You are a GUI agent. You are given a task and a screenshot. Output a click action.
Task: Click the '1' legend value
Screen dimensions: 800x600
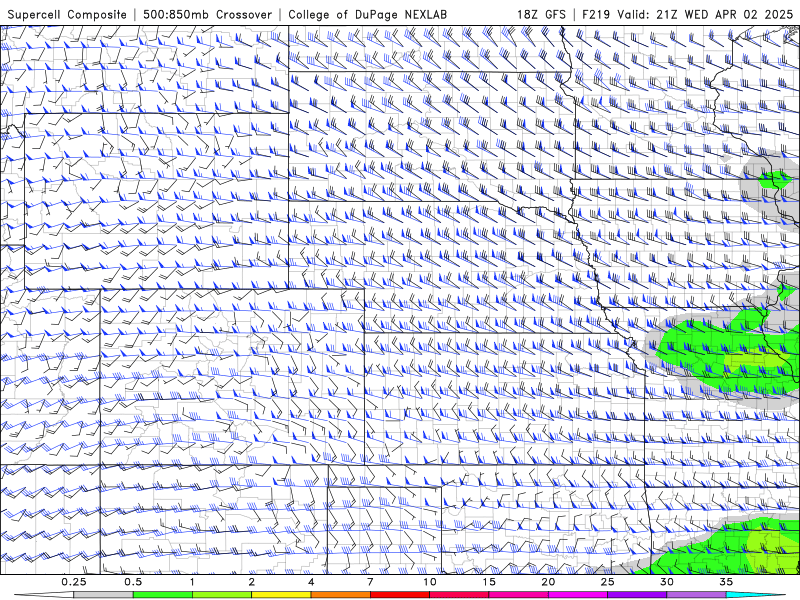(x=192, y=582)
